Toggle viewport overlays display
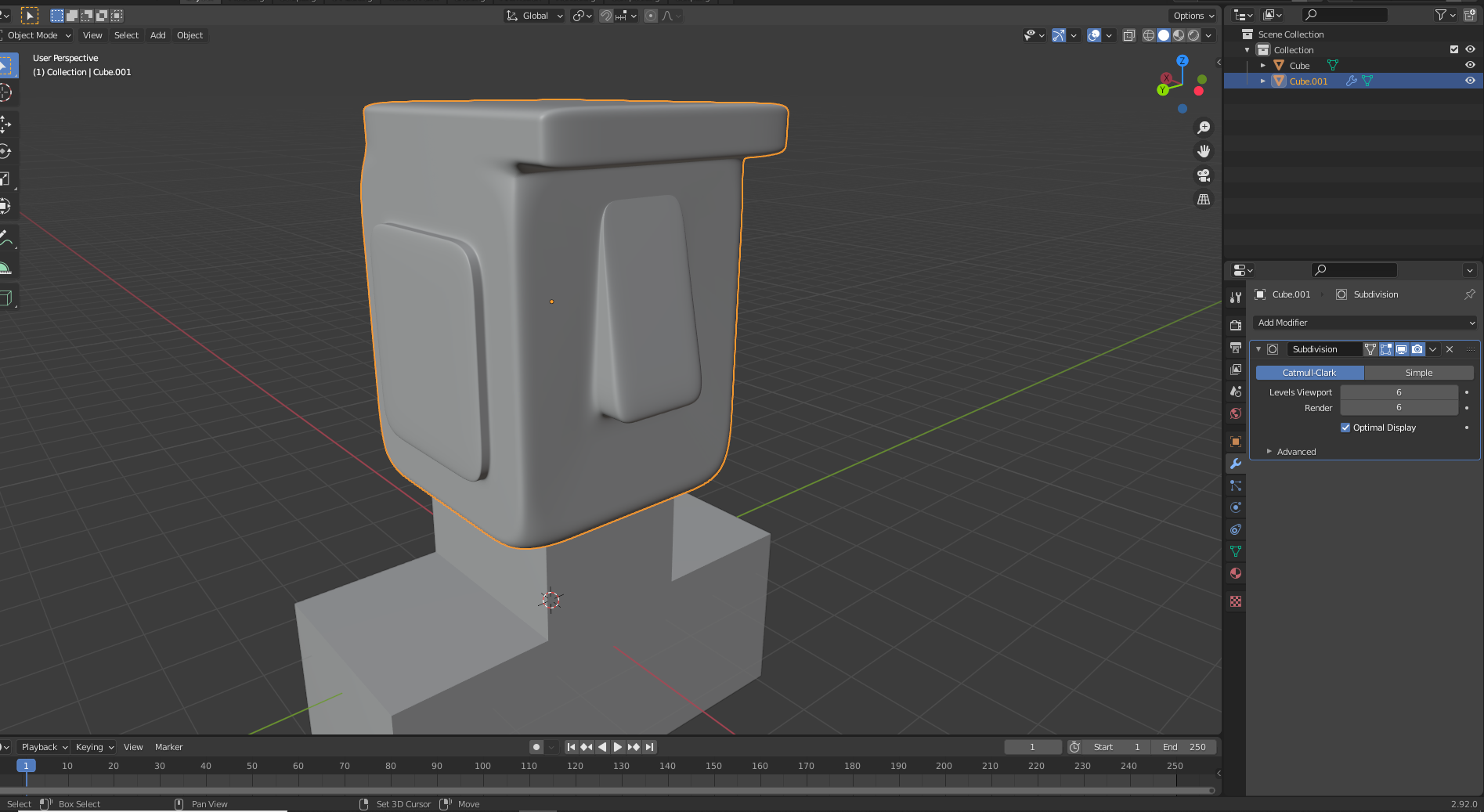Image resolution: width=1484 pixels, height=812 pixels. (x=1094, y=35)
